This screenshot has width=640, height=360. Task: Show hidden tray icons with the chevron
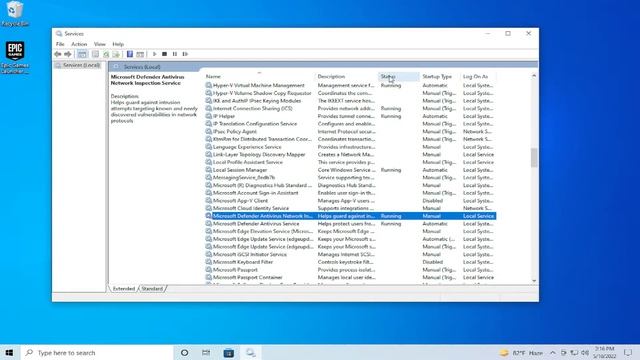click(x=553, y=353)
